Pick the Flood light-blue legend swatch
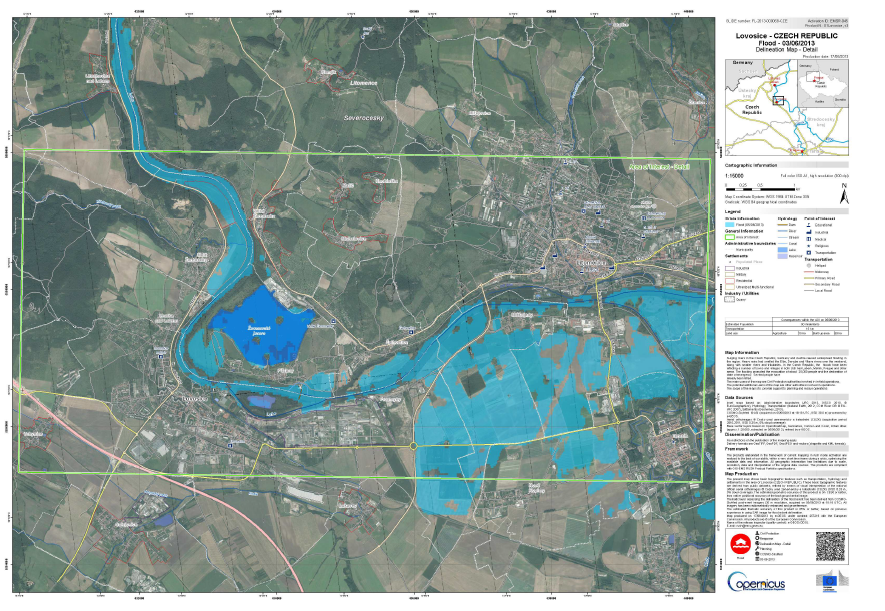The width and height of the screenshot is (885, 611). click(x=728, y=225)
